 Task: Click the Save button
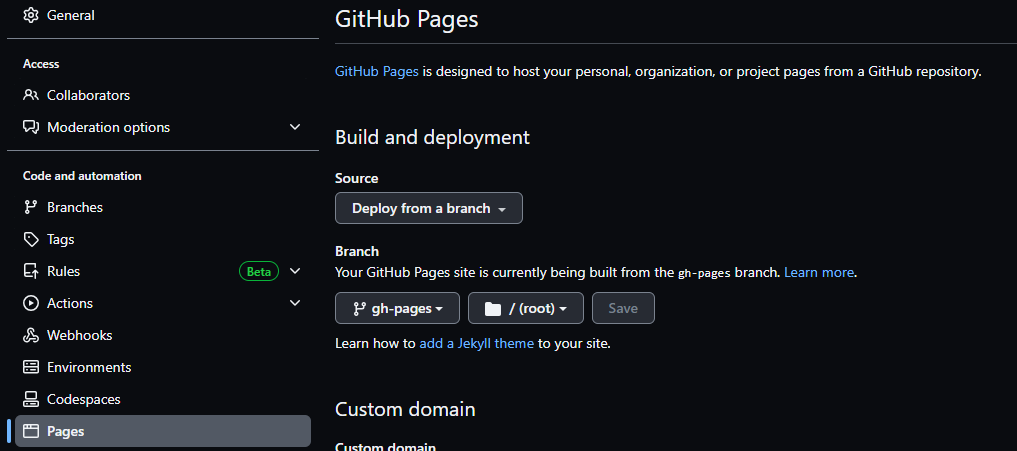click(623, 308)
